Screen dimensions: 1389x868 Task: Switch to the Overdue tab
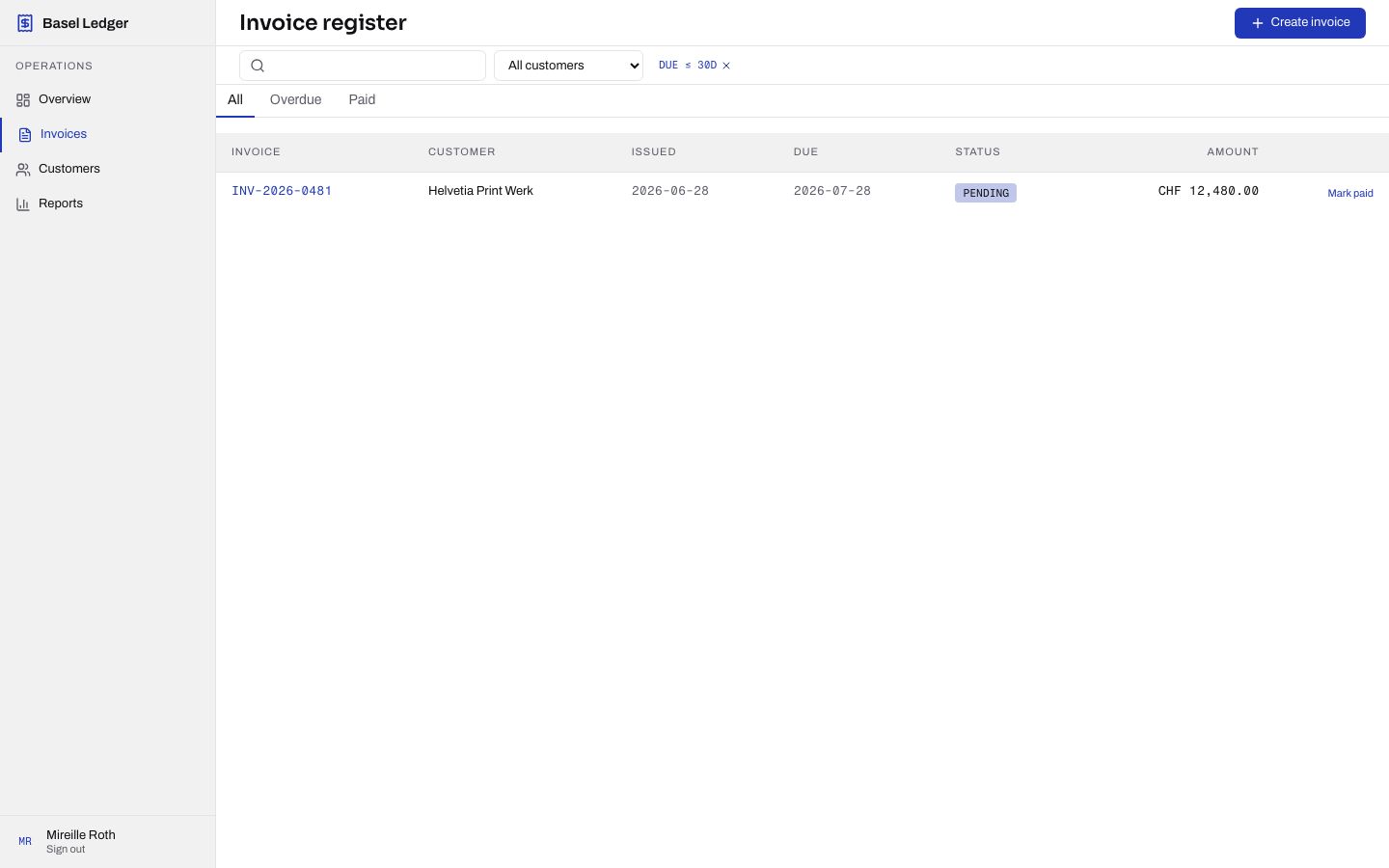[x=295, y=100]
